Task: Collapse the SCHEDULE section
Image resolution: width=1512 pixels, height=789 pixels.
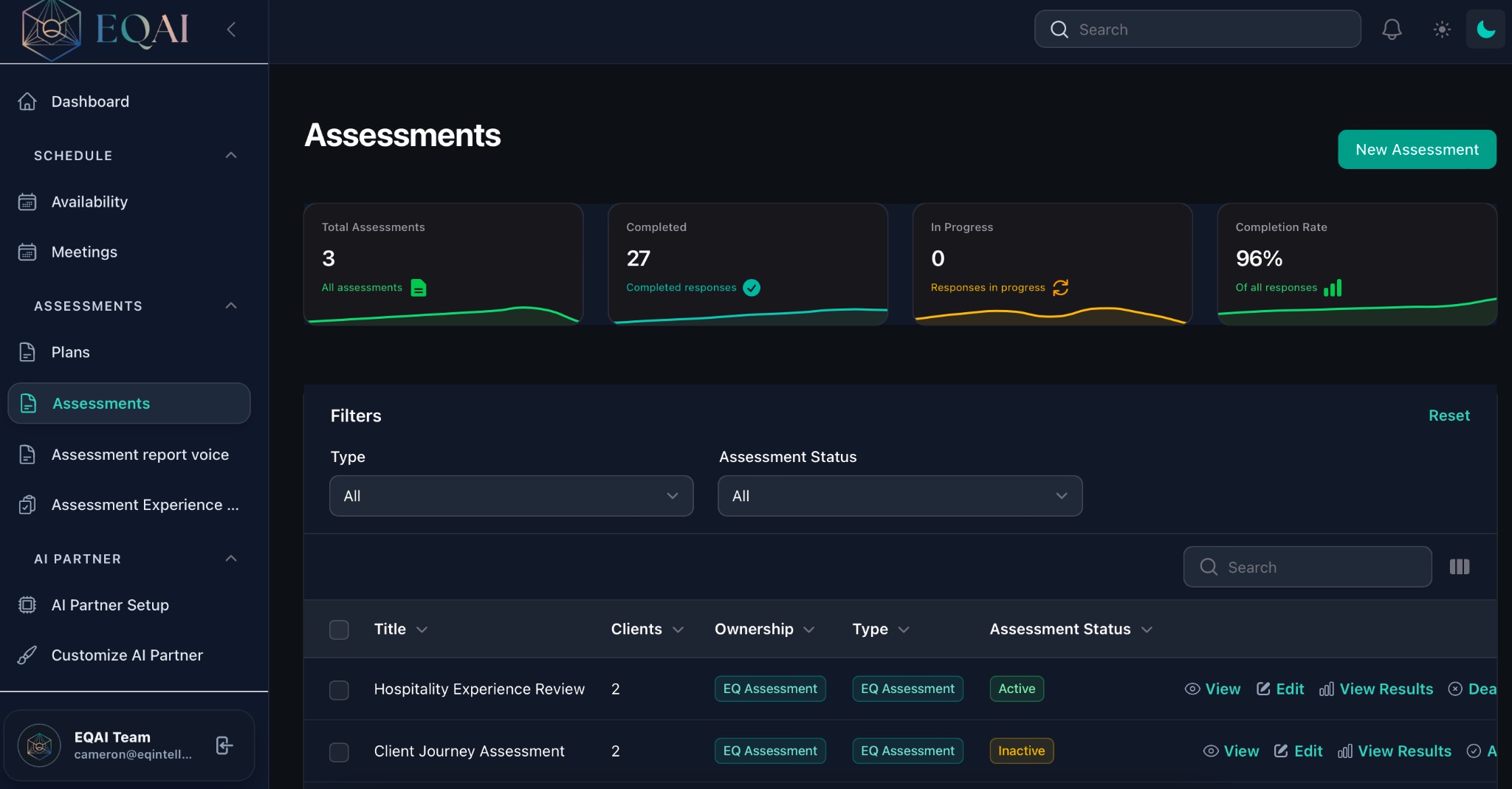Action: tap(231, 155)
